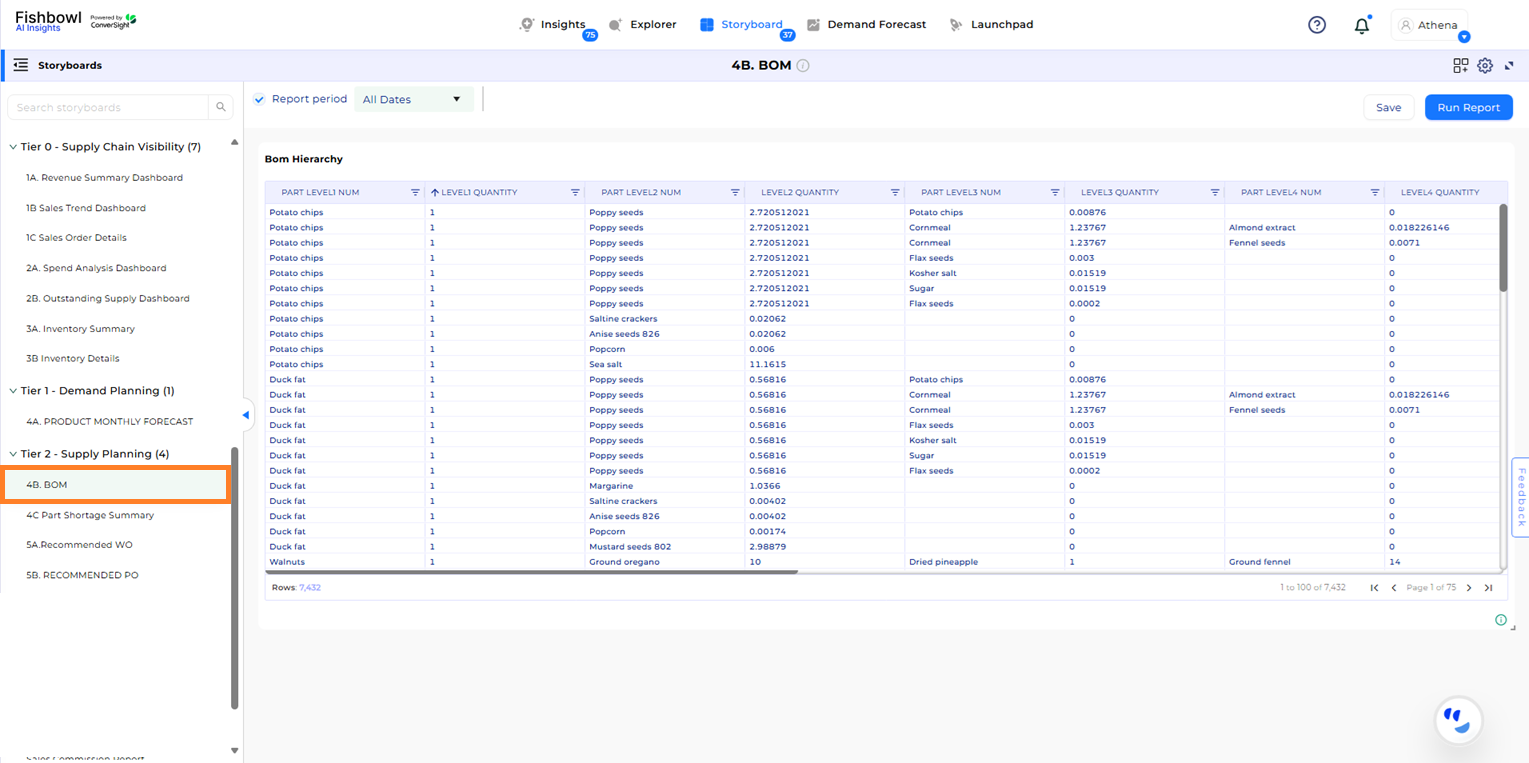Click the search storyboards magnifier icon
The width and height of the screenshot is (1529, 763).
221,107
